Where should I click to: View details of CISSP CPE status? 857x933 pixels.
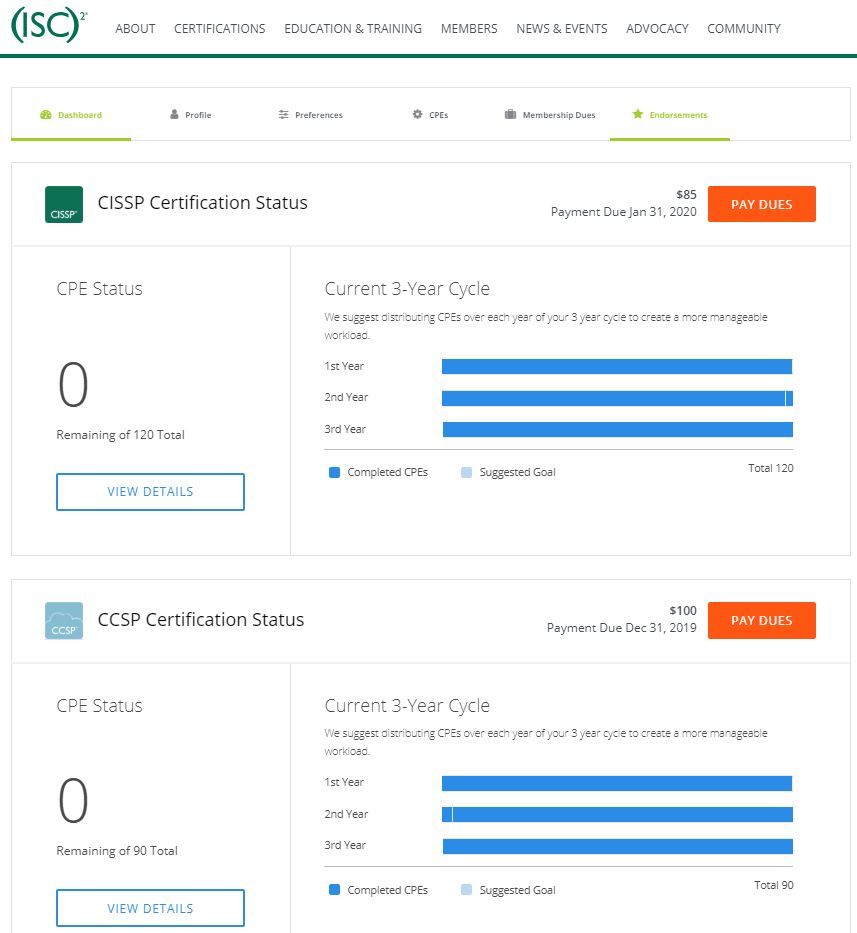tap(150, 492)
